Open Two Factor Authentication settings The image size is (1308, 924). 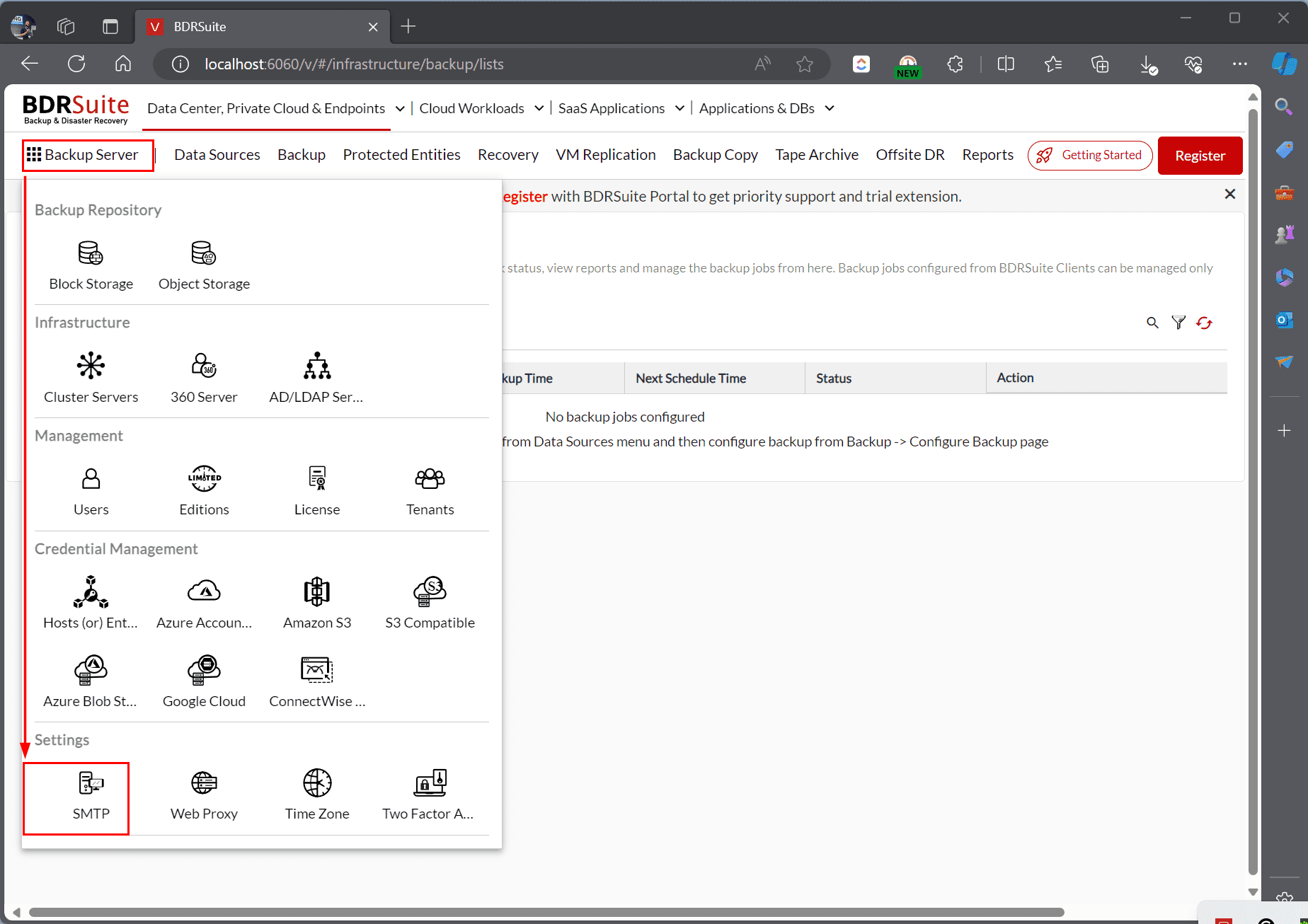point(430,796)
